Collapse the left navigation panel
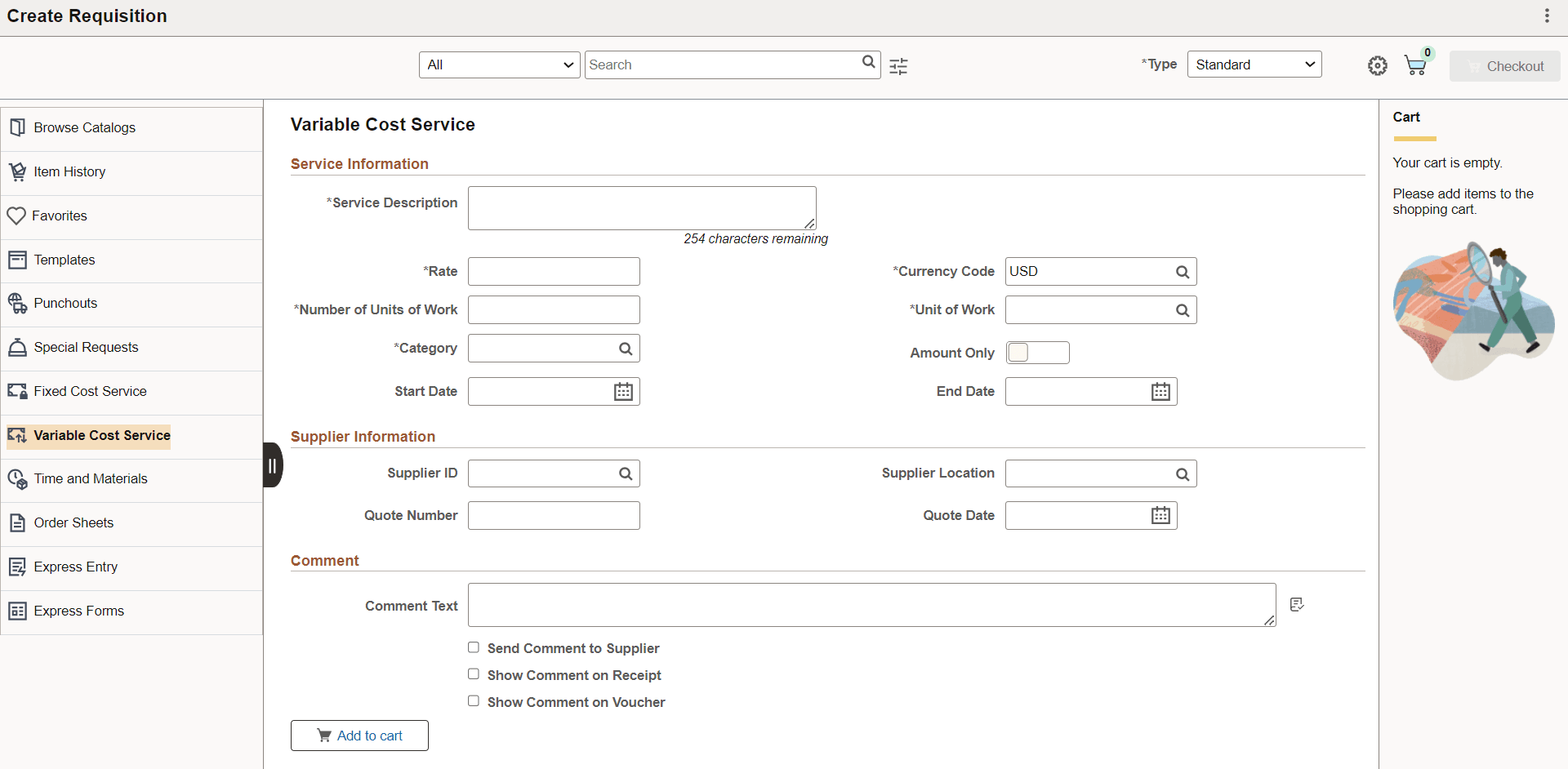 pyautogui.click(x=272, y=465)
